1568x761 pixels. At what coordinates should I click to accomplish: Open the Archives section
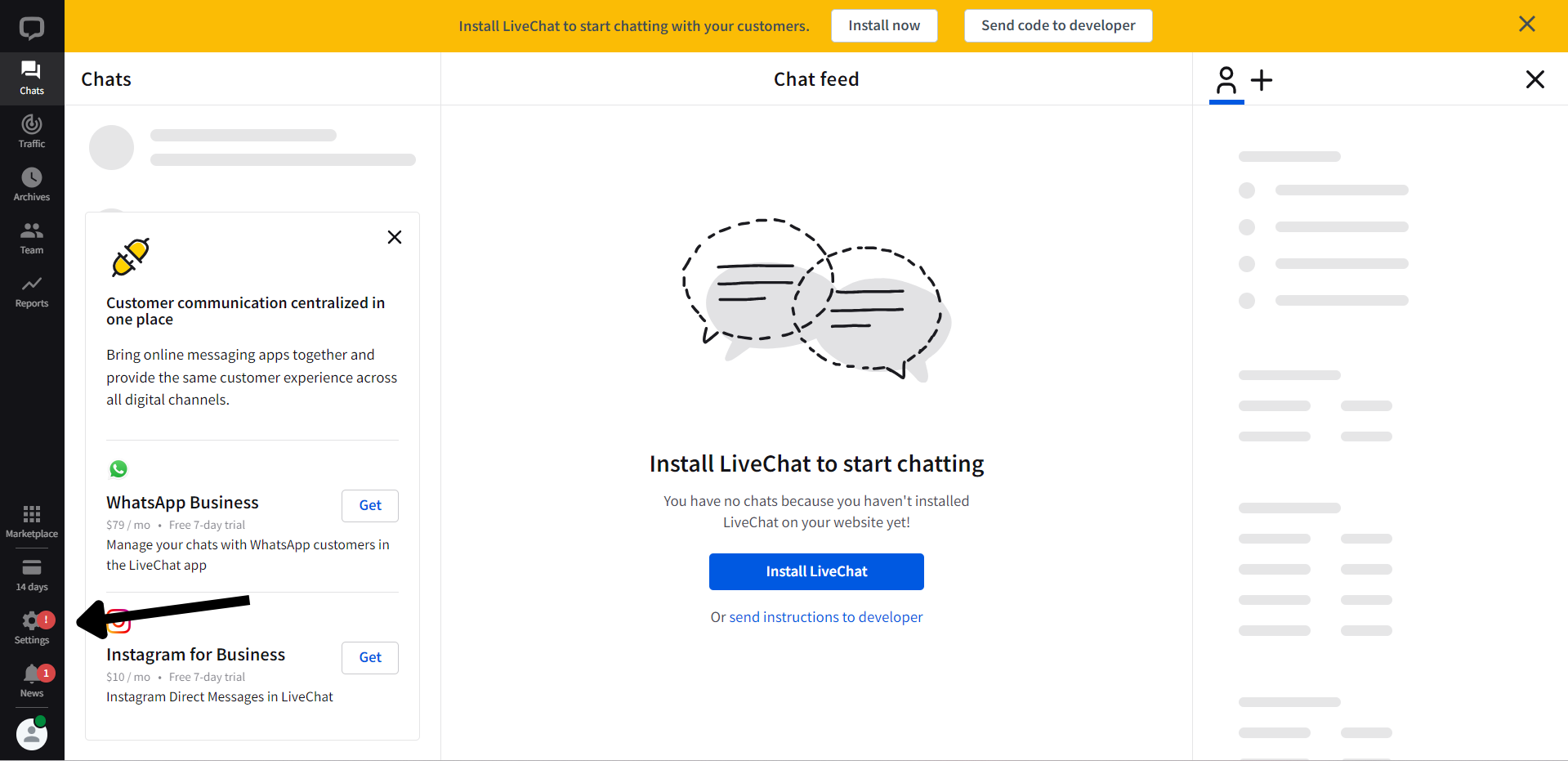(32, 185)
